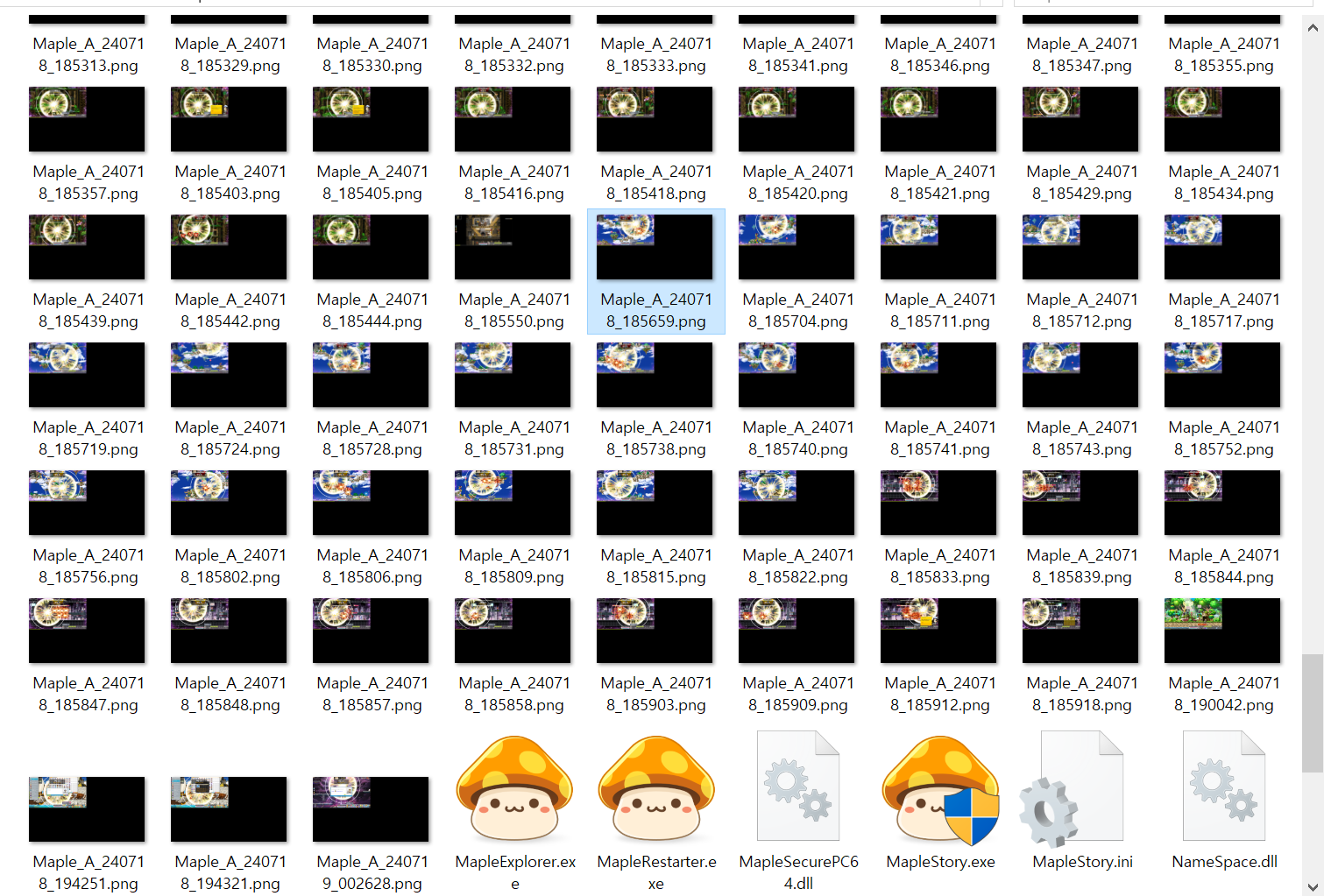Select thumbnail of Maple_A_240718_185357.png
The width and height of the screenshot is (1324, 896).
(87, 119)
